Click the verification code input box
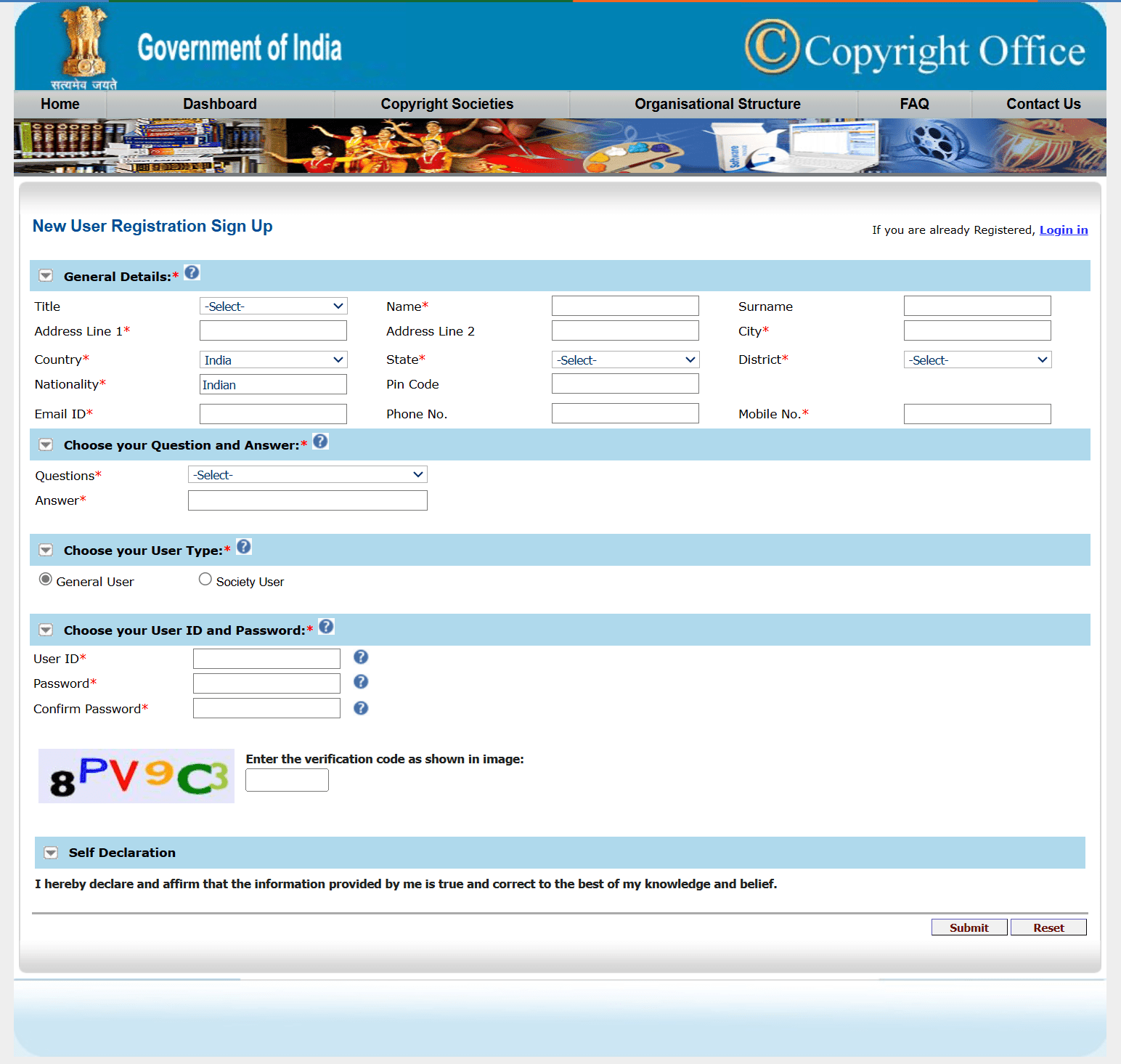The width and height of the screenshot is (1121, 1064). point(287,780)
